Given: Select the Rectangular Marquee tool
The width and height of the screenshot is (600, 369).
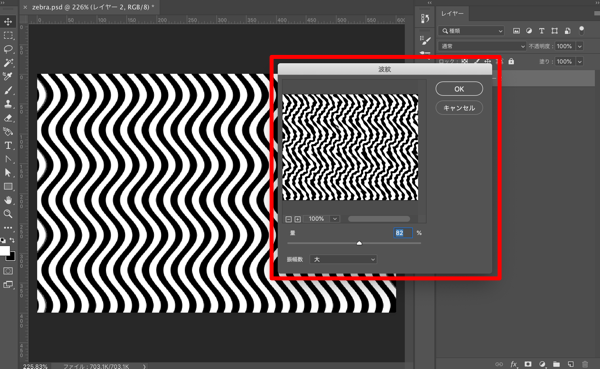Looking at the screenshot, I should coord(8,36).
